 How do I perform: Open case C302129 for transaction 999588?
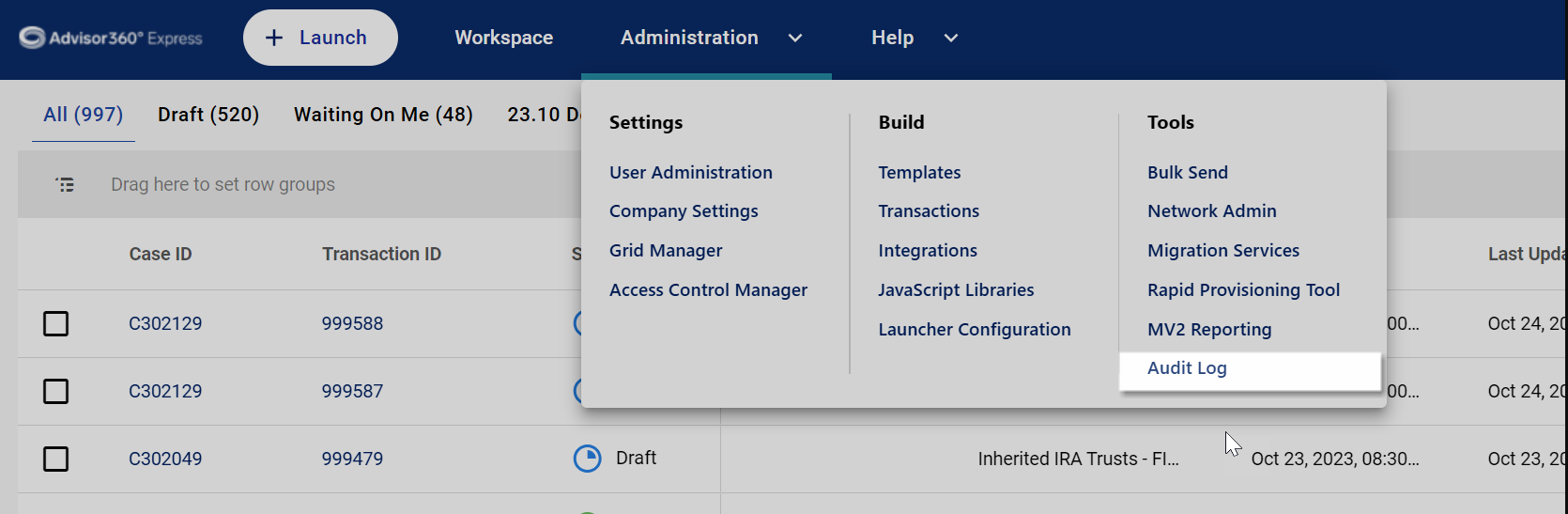[165, 324]
